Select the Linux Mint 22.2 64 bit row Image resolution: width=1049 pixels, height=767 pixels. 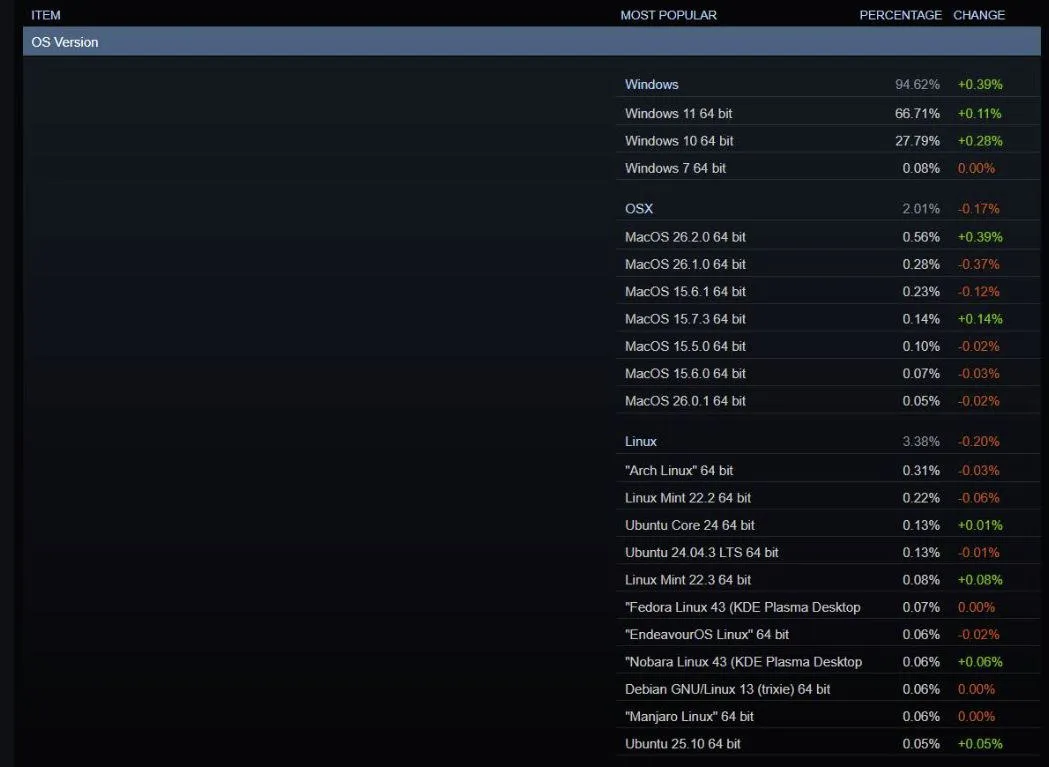(828, 498)
